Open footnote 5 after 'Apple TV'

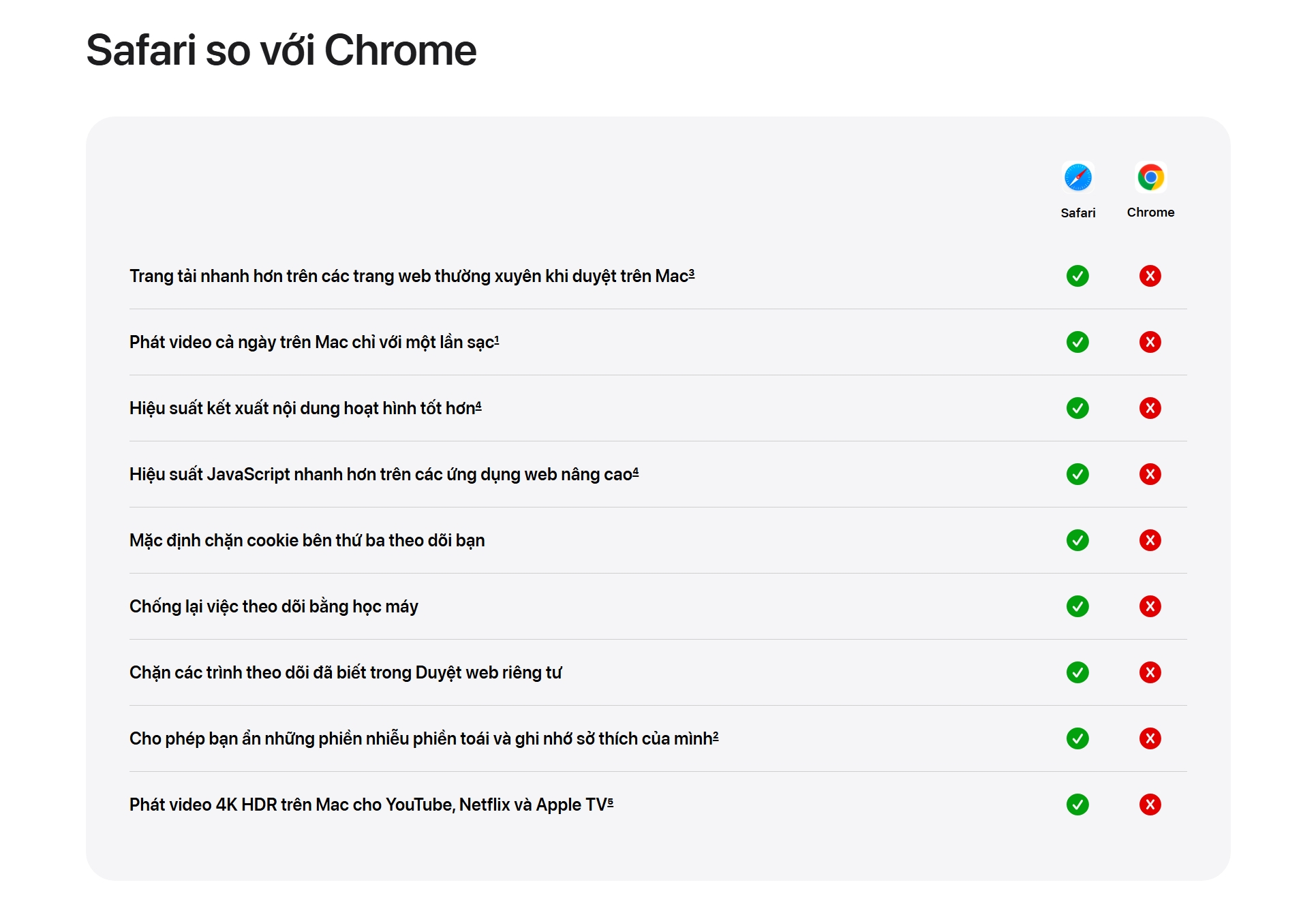click(x=611, y=802)
